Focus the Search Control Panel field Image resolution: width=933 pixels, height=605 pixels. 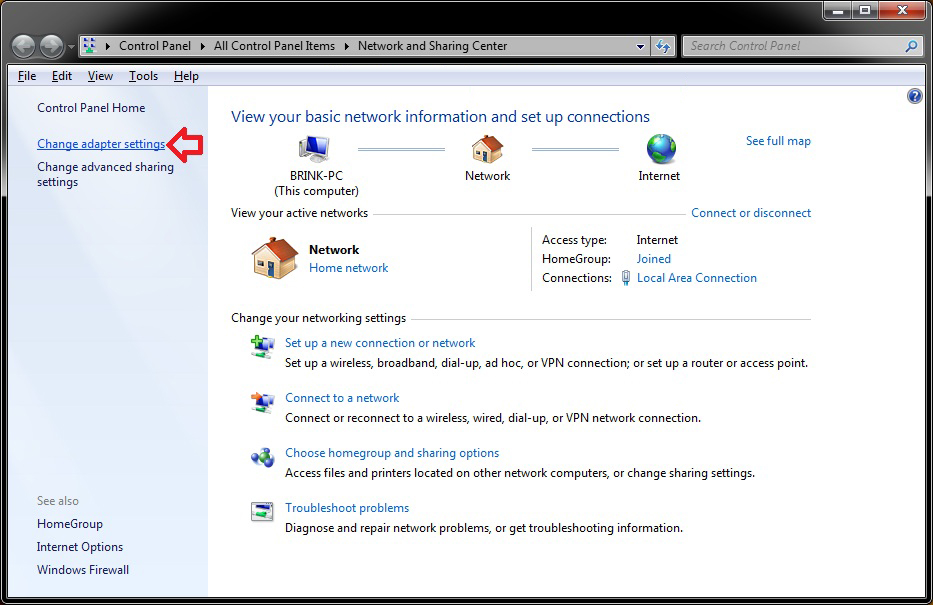[795, 46]
